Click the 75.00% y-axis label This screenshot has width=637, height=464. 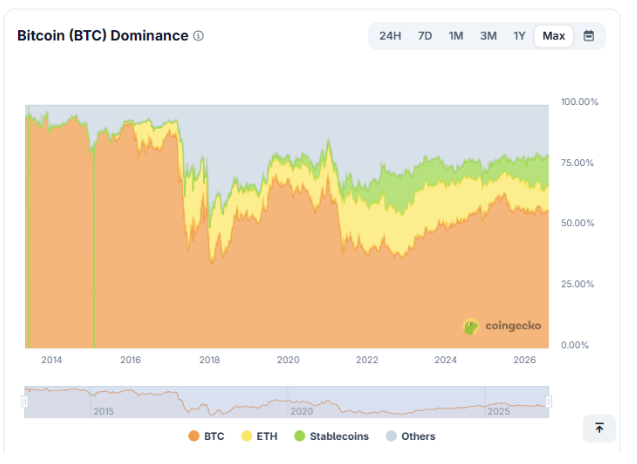[577, 163]
